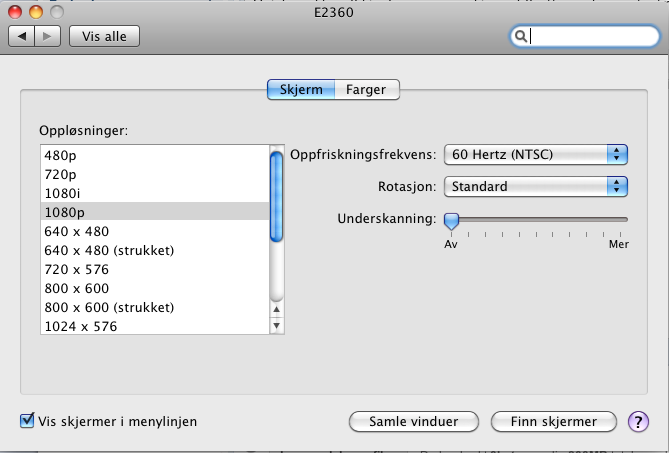The height and width of the screenshot is (453, 669).
Task: Open help with the question mark button
Action: point(638,421)
